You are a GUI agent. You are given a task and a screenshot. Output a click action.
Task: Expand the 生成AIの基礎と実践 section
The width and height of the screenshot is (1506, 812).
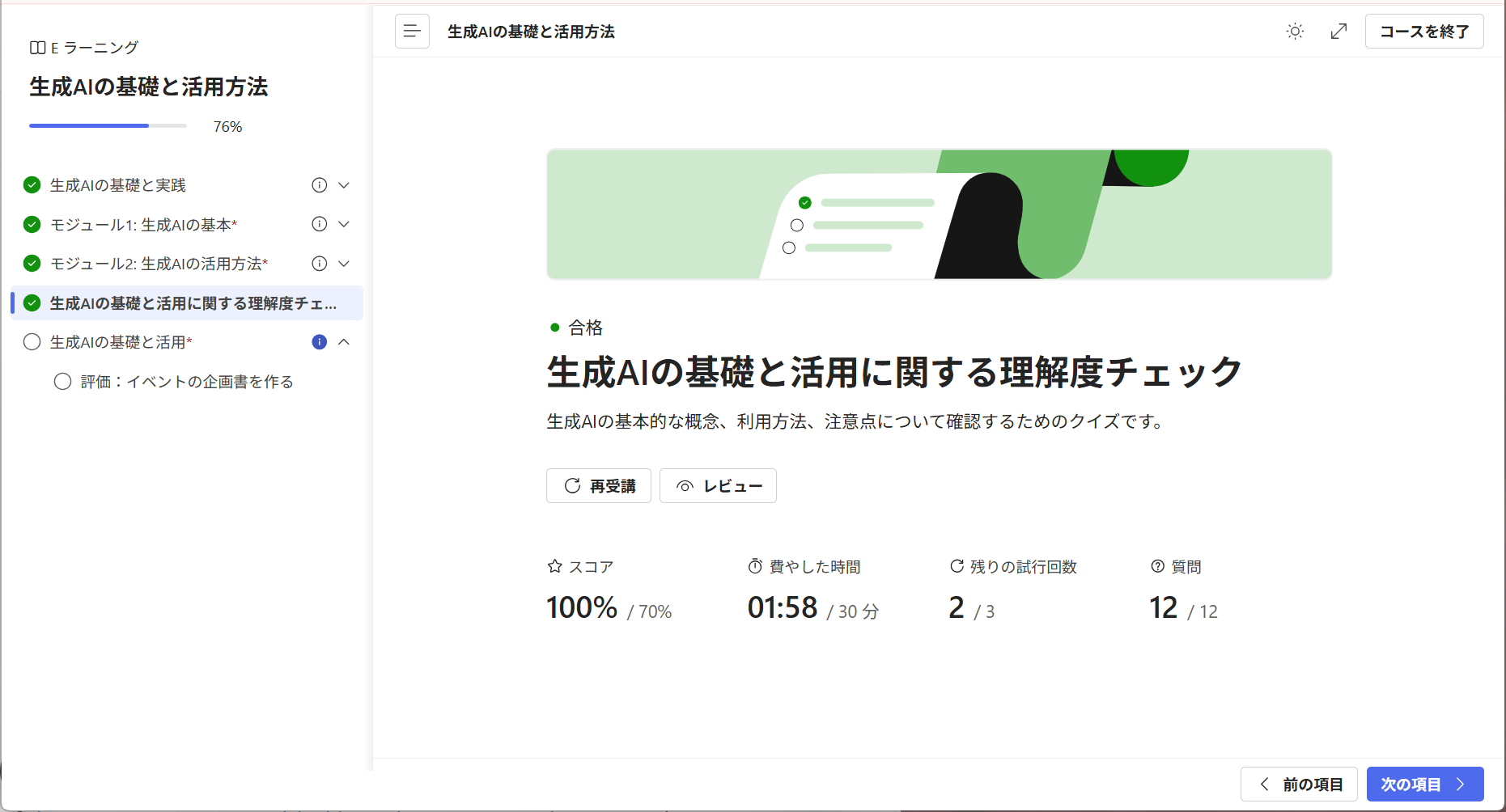(x=344, y=185)
